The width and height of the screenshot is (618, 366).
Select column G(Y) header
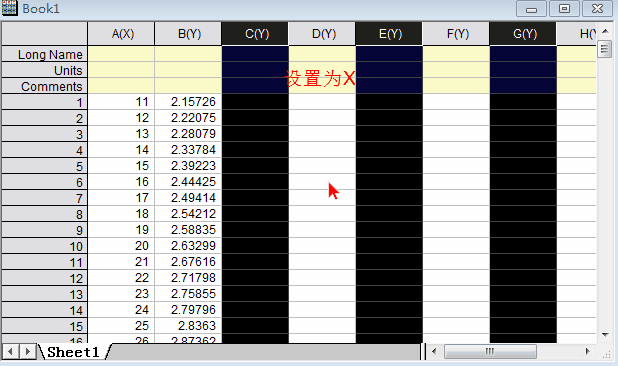click(523, 34)
